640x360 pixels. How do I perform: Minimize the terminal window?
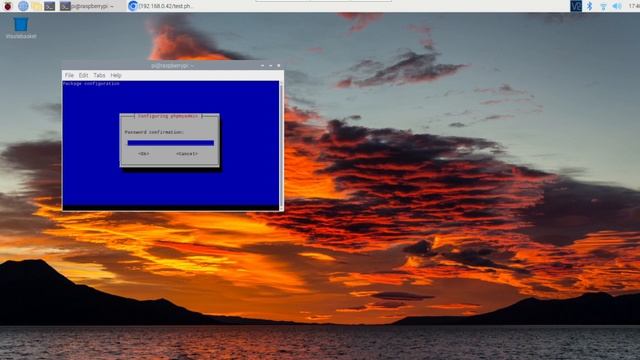(262, 65)
